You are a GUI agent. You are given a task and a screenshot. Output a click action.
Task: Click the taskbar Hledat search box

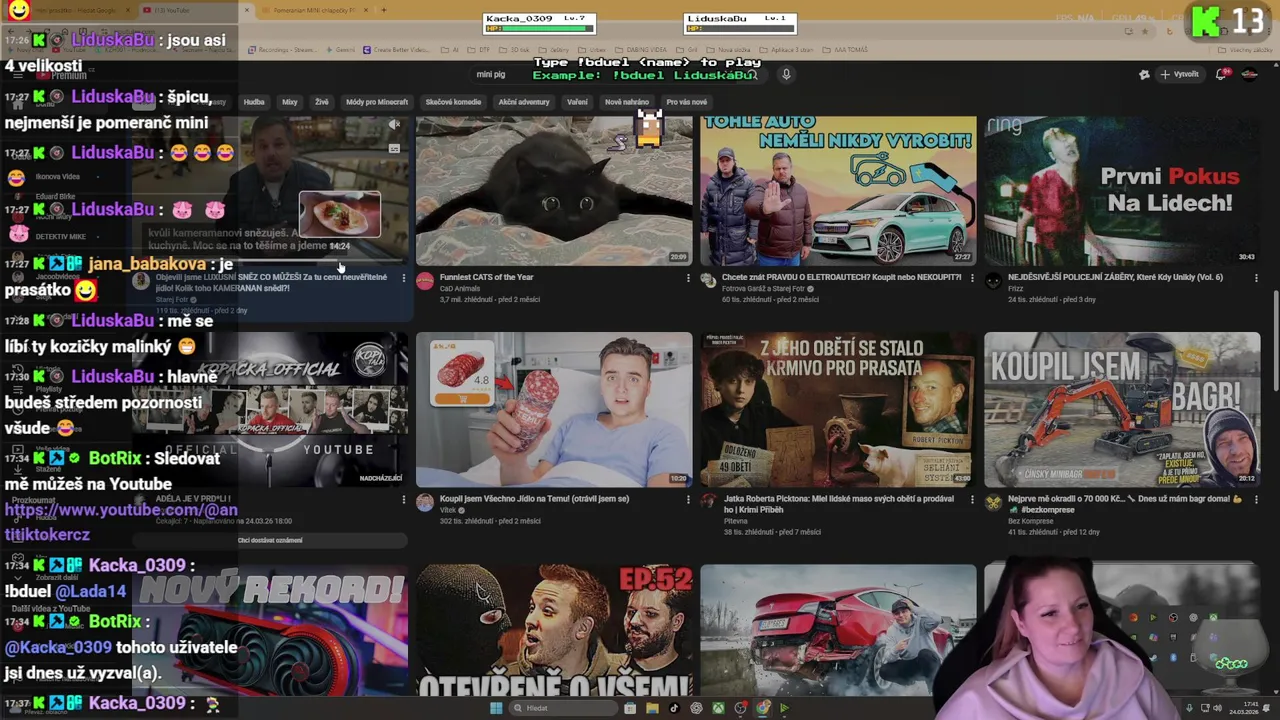click(563, 708)
